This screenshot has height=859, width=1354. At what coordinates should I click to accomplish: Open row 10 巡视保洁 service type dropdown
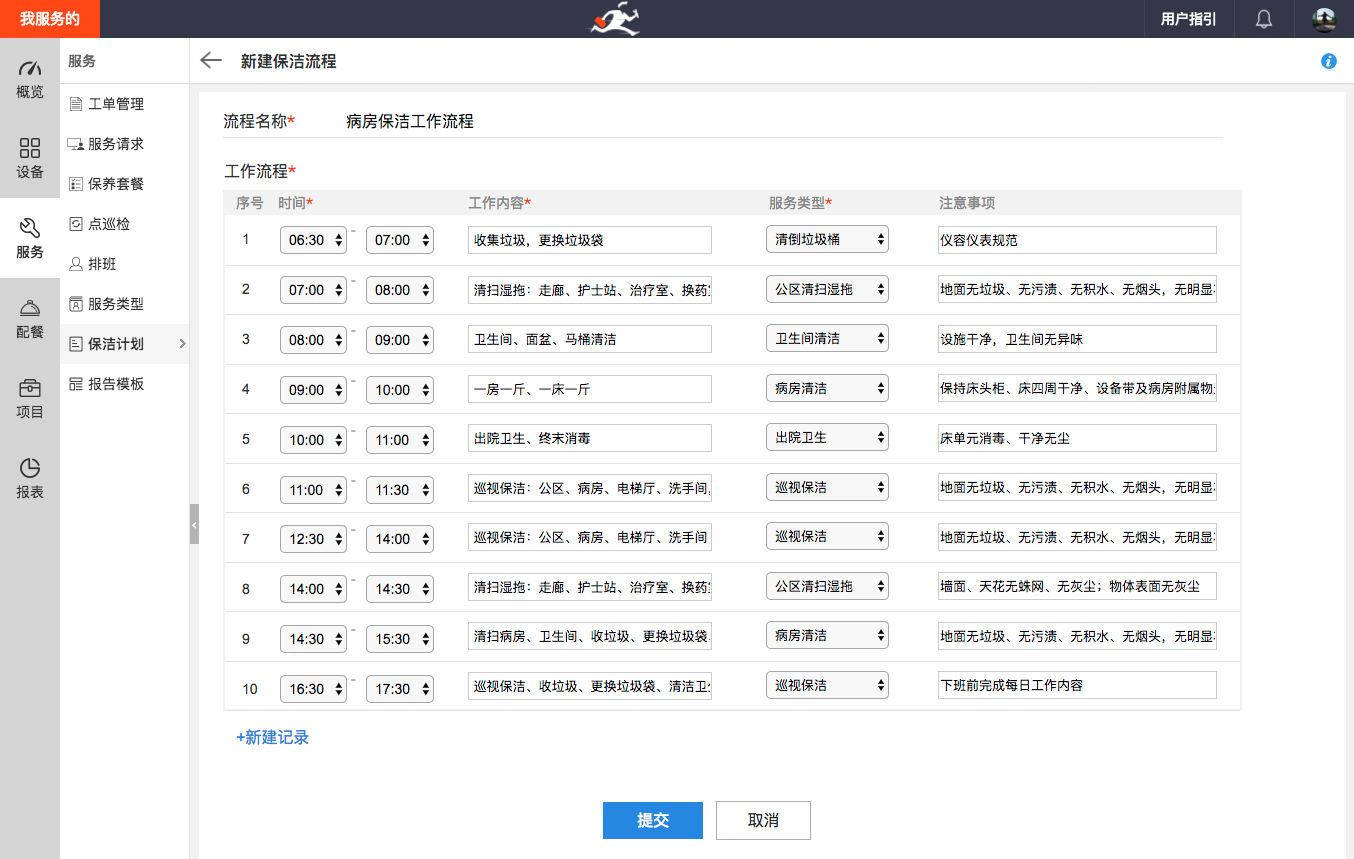(x=827, y=685)
